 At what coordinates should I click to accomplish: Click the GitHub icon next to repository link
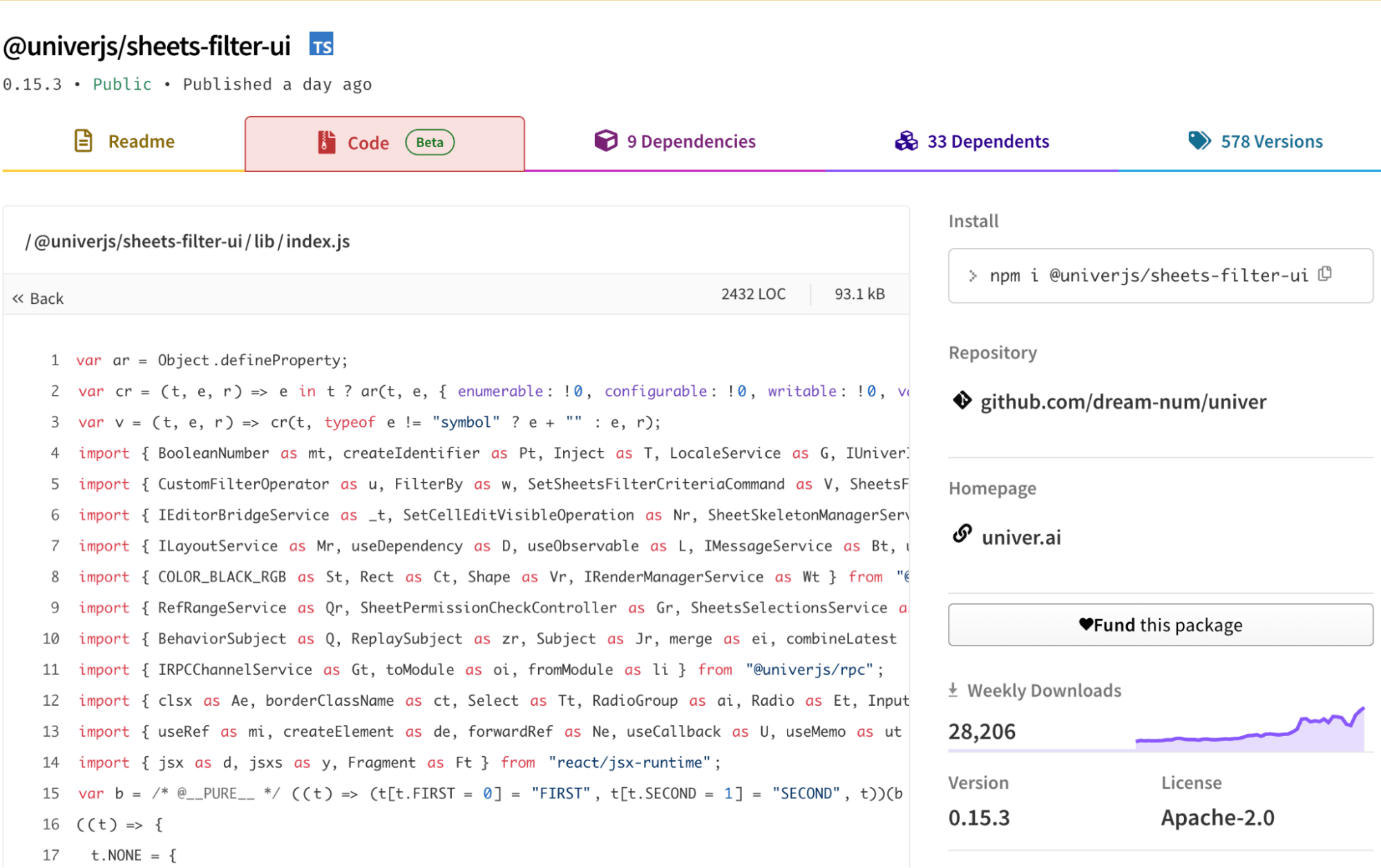(x=962, y=401)
